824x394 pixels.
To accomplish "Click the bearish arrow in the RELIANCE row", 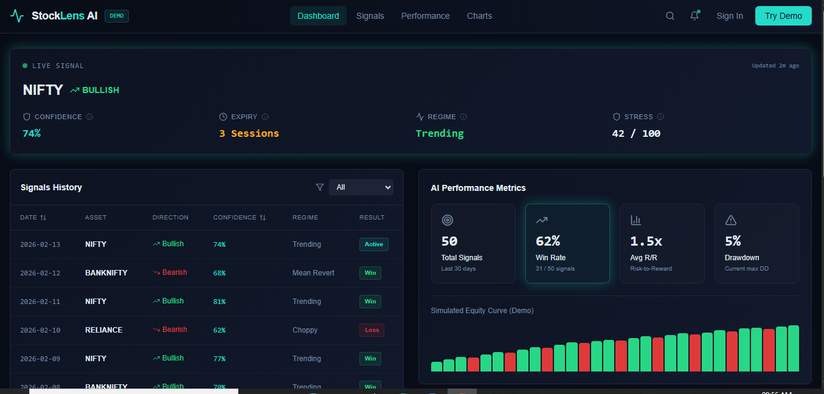I will point(156,330).
